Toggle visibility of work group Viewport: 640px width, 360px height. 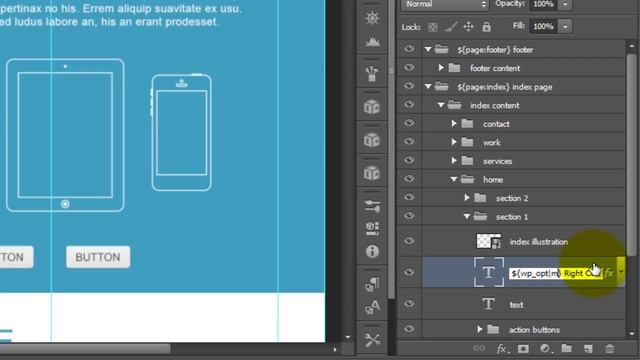(x=409, y=142)
